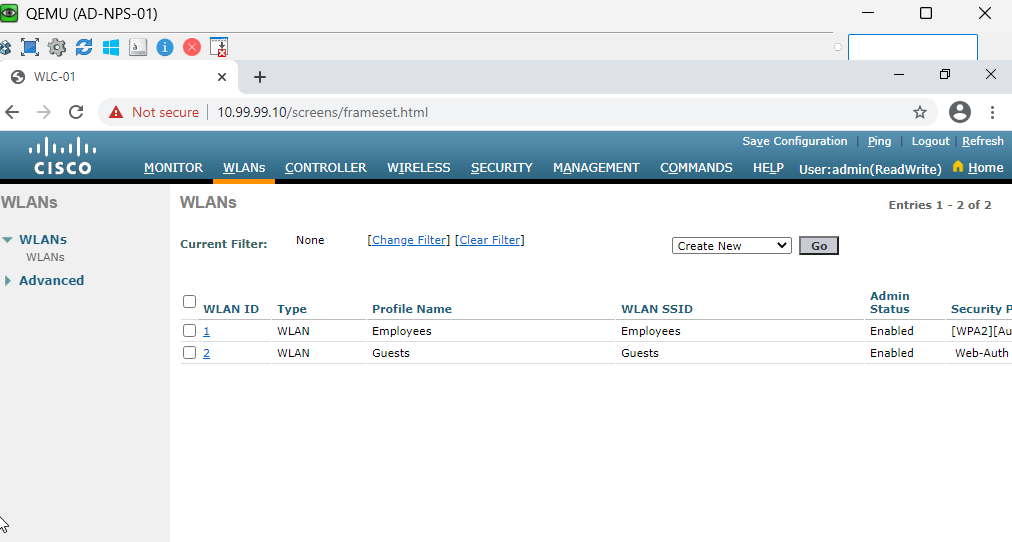
Task: Open the MANAGEMENT menu
Action: 596,168
